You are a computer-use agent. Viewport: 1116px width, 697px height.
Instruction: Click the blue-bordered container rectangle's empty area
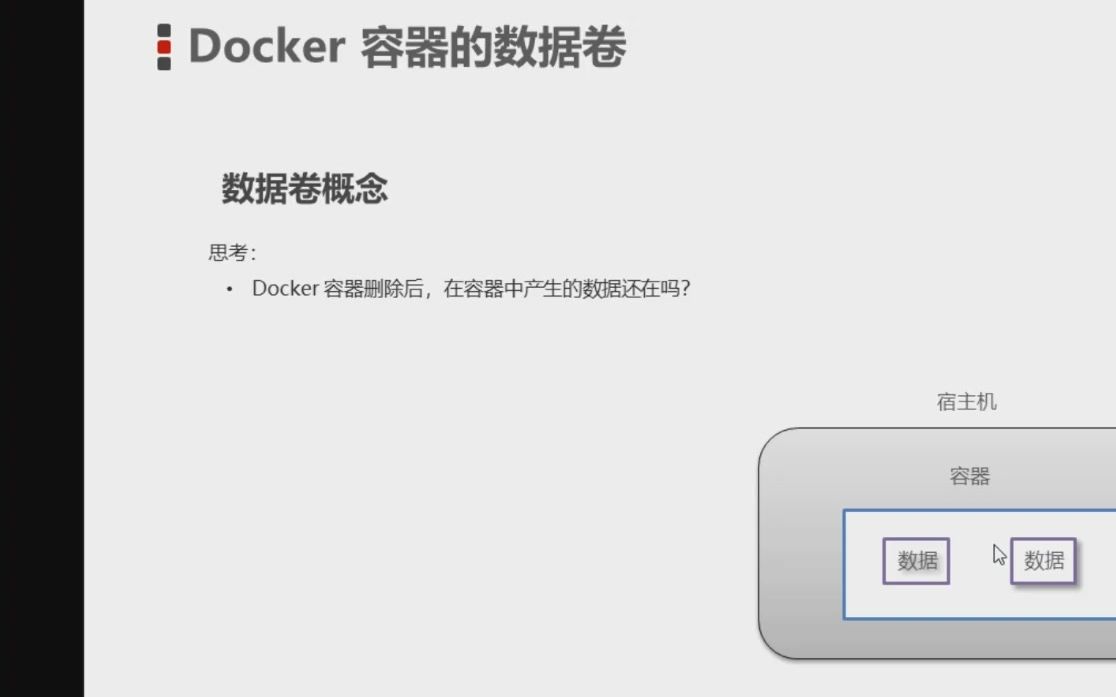979,600
